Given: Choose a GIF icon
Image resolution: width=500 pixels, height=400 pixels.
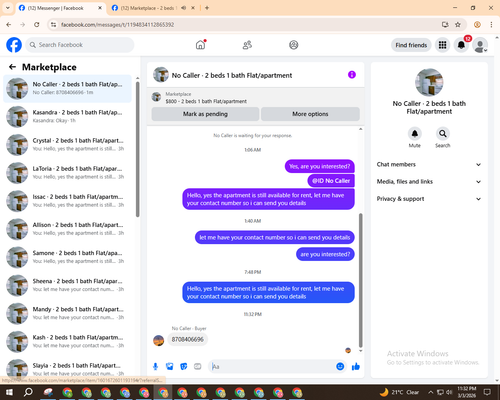Looking at the screenshot, I should pos(198,367).
